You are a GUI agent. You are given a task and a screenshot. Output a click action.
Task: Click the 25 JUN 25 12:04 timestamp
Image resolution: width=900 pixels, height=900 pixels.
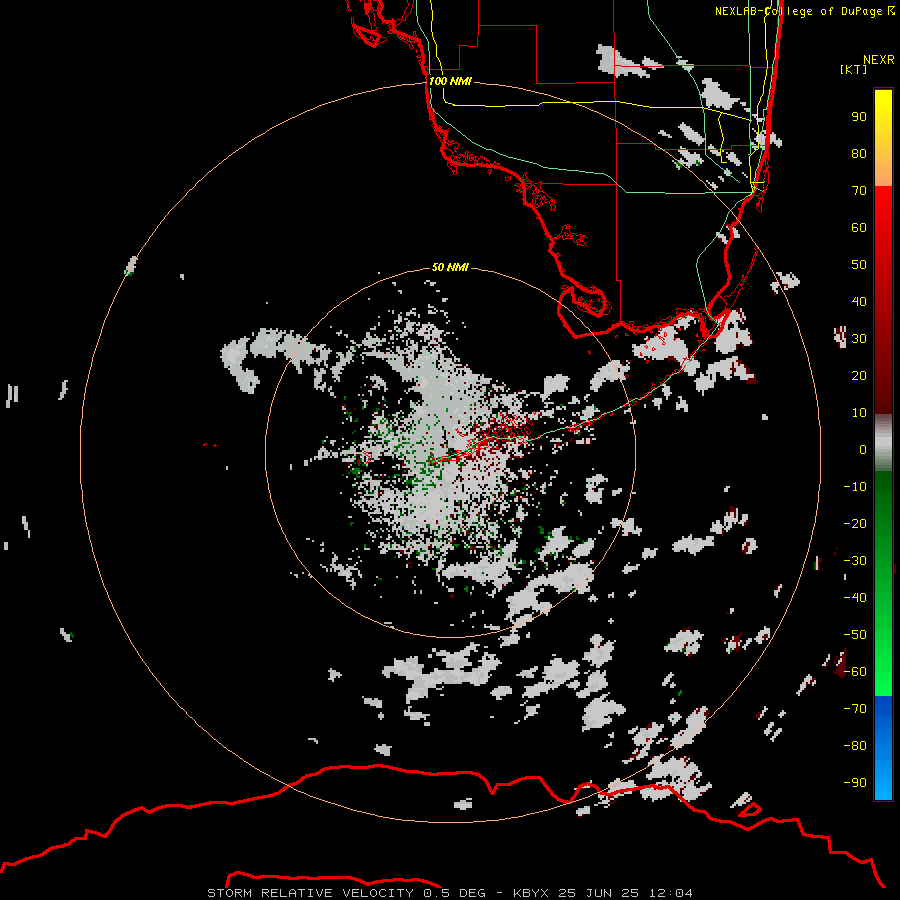tap(626, 893)
